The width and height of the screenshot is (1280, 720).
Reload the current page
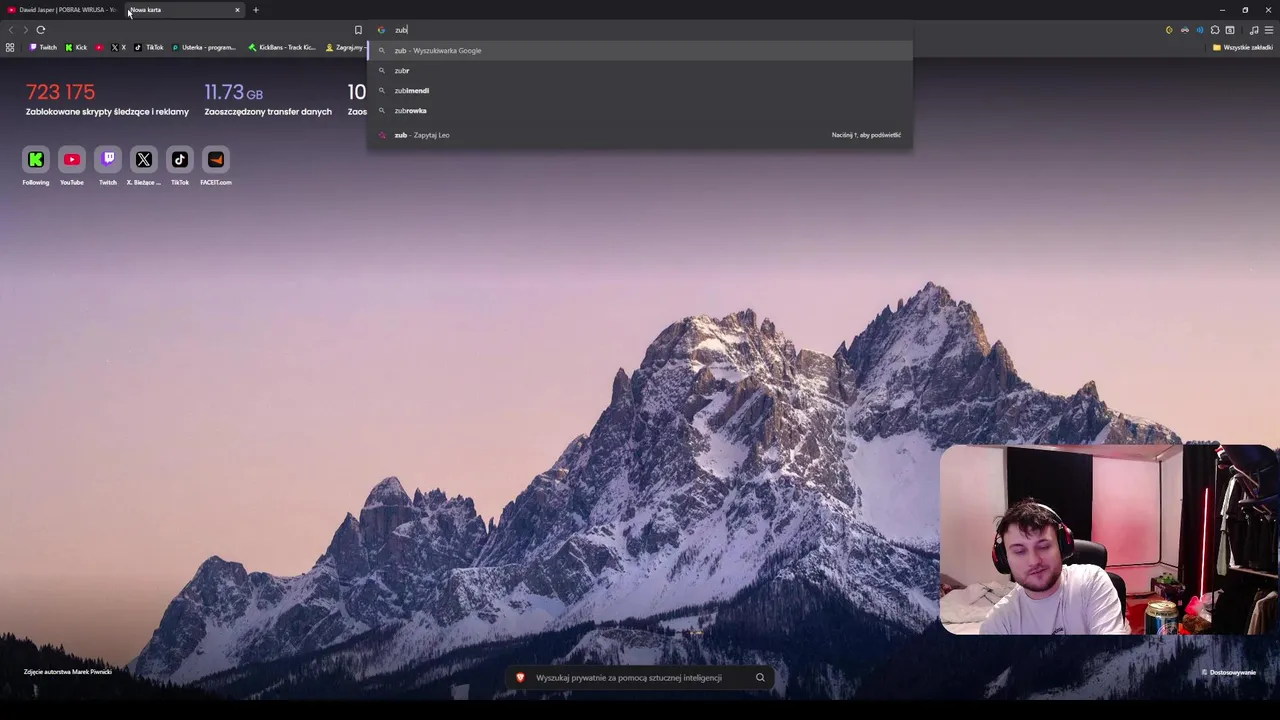click(41, 30)
